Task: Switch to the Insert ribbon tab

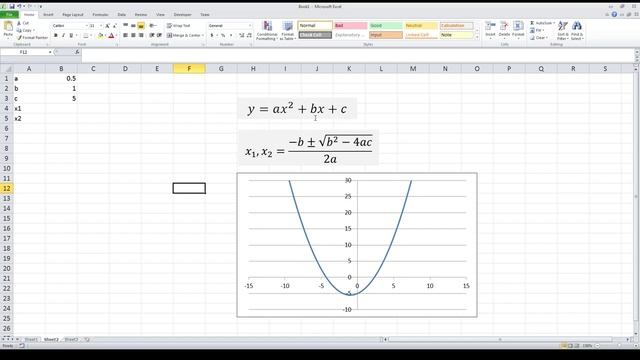Action: tap(48, 14)
